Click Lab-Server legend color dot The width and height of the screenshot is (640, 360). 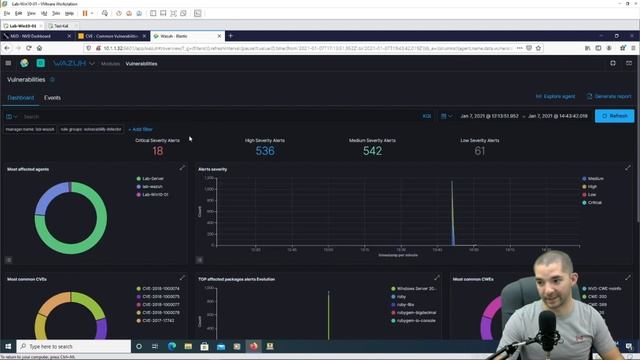click(x=138, y=179)
